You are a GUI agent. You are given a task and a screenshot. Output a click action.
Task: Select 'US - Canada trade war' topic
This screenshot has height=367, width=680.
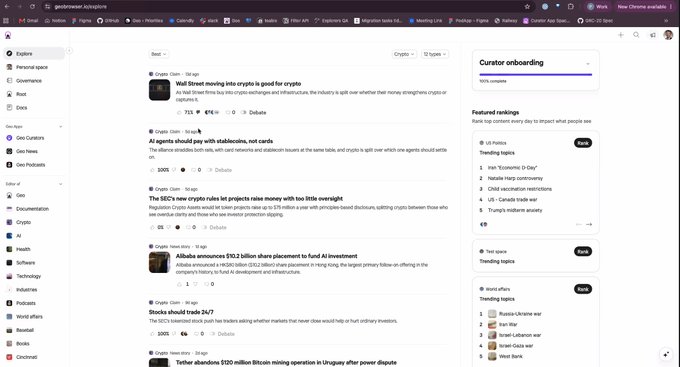pyautogui.click(x=512, y=200)
